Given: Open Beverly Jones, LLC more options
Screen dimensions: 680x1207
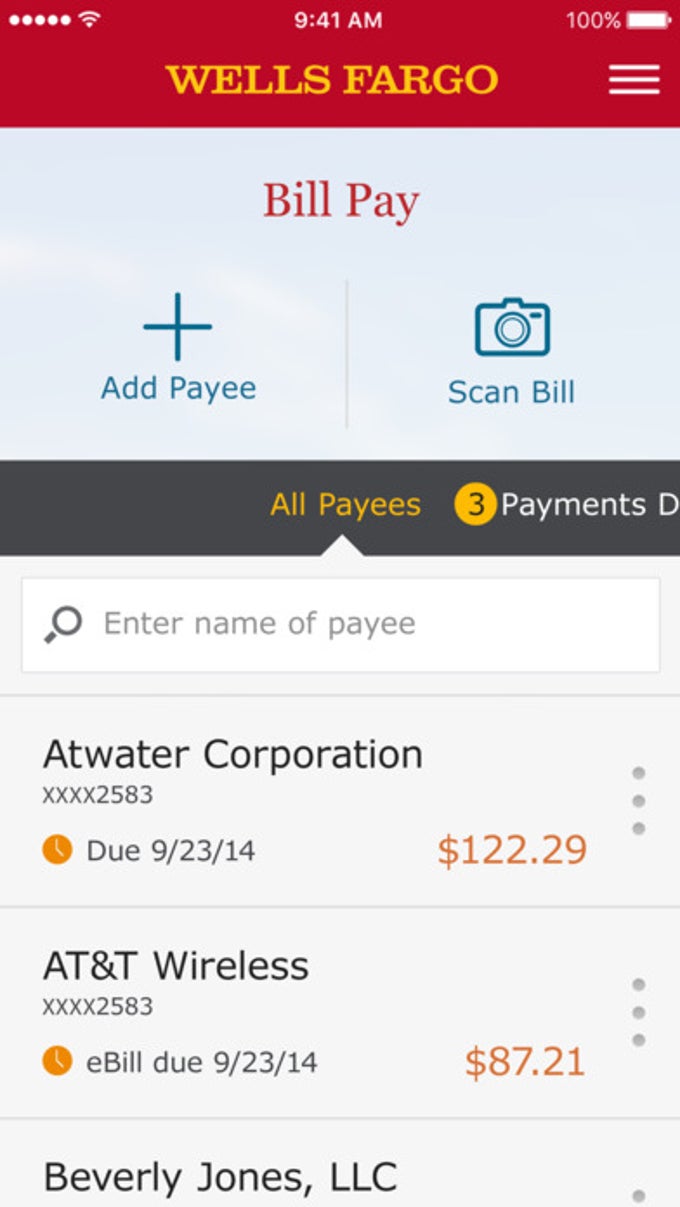Looking at the screenshot, I should tap(638, 1195).
